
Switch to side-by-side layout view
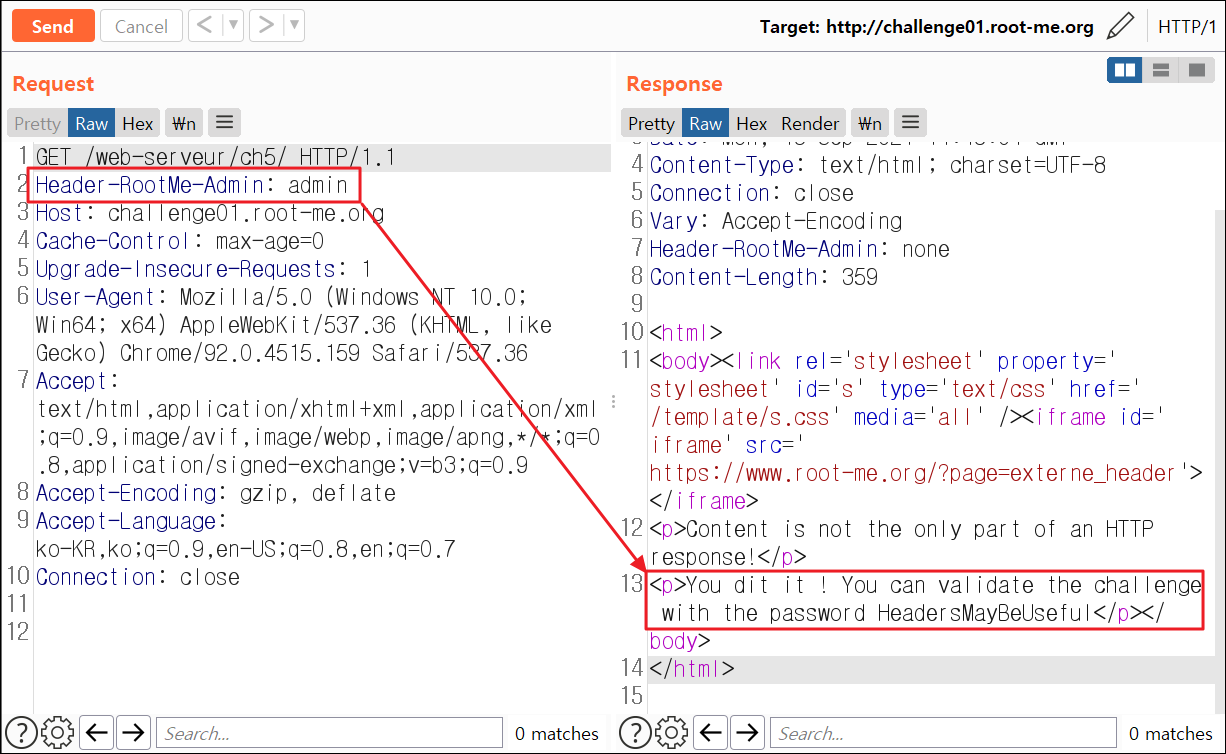coord(1125,70)
